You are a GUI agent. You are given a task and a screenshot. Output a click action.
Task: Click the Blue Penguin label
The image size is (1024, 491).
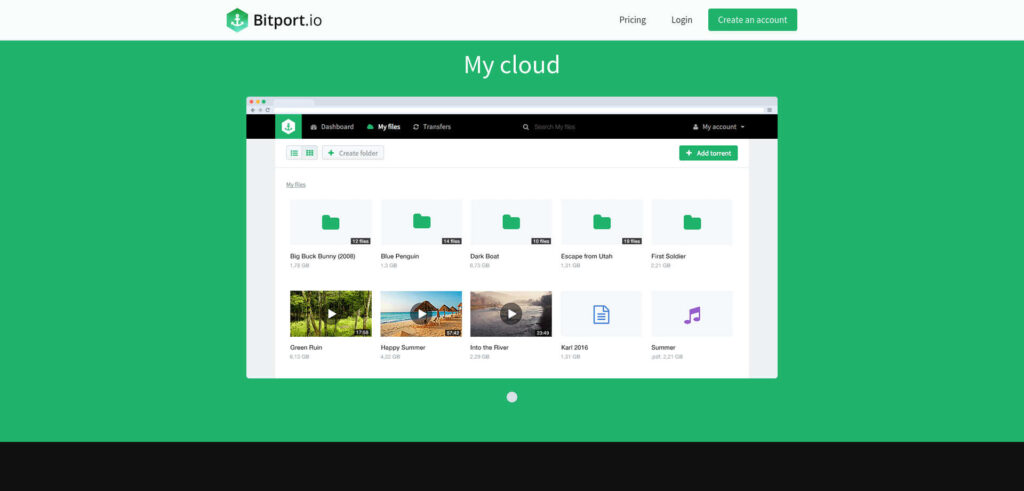click(400, 257)
